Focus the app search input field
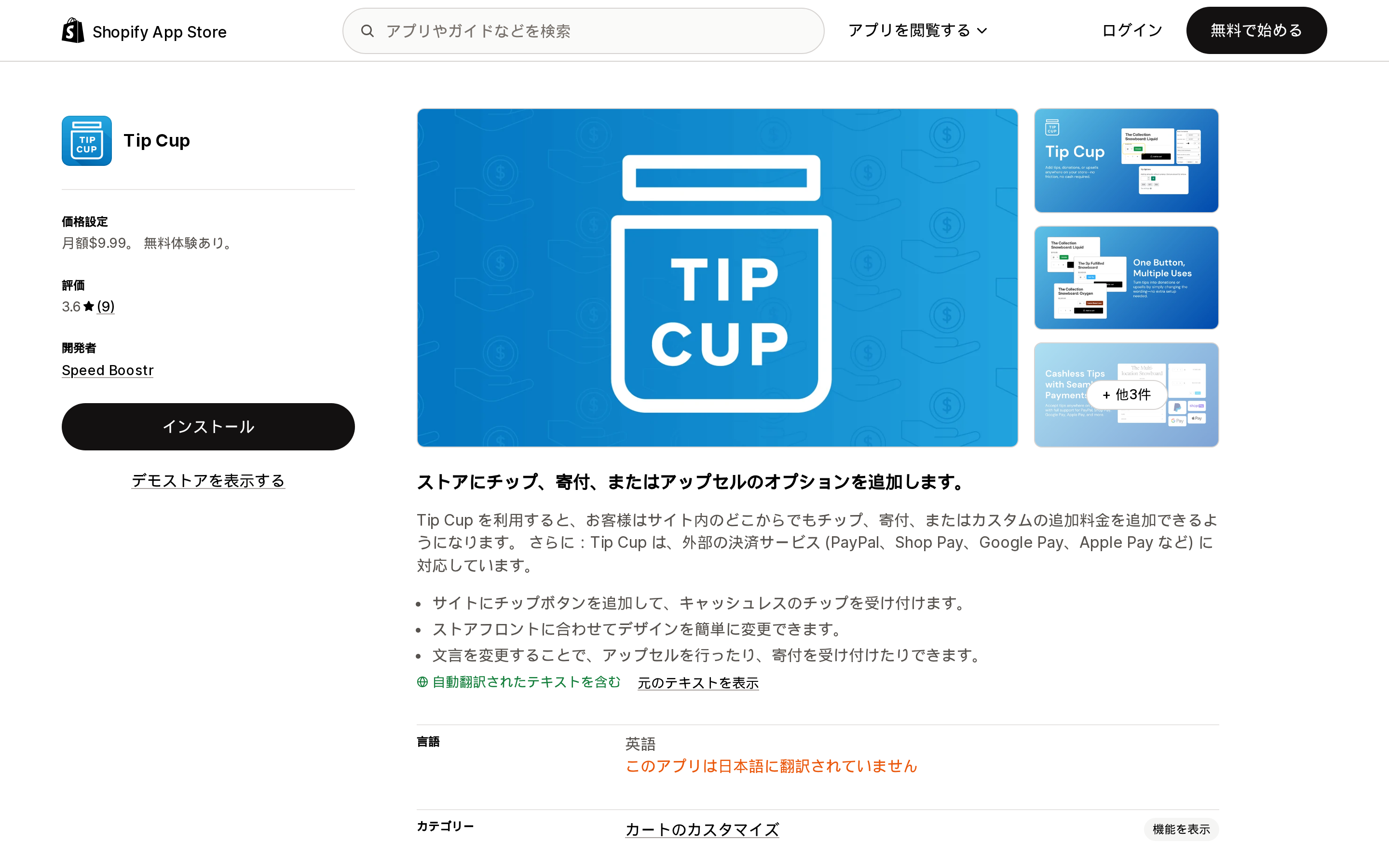1389x868 pixels. [583, 31]
